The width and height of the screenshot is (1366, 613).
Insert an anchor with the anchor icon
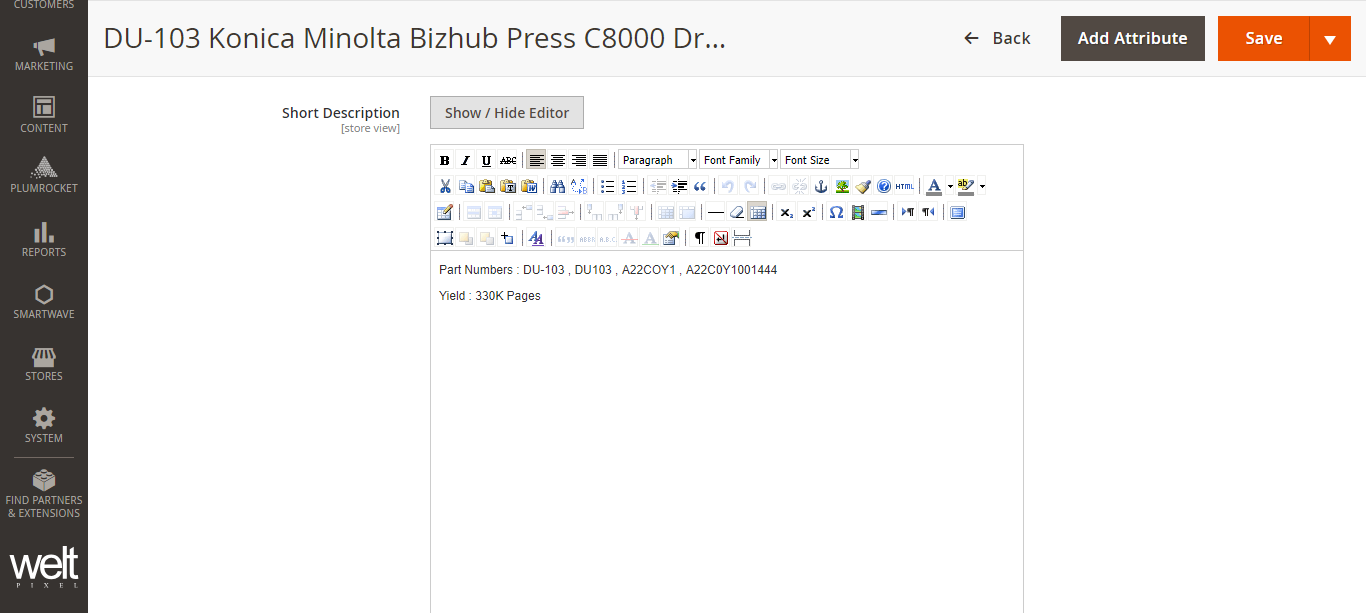click(821, 186)
